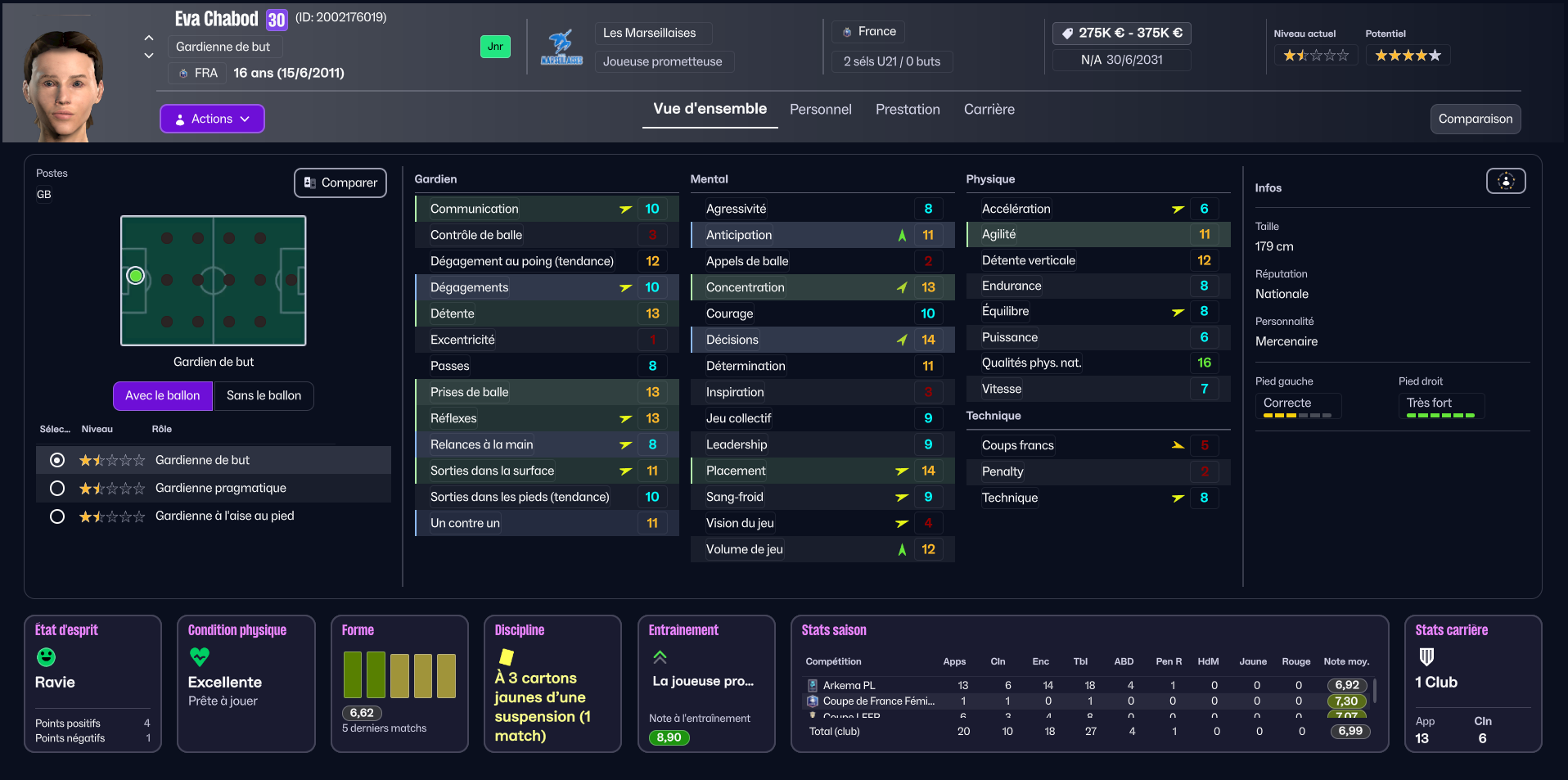Select Gardienne à l'aise au pied radio

(57, 516)
